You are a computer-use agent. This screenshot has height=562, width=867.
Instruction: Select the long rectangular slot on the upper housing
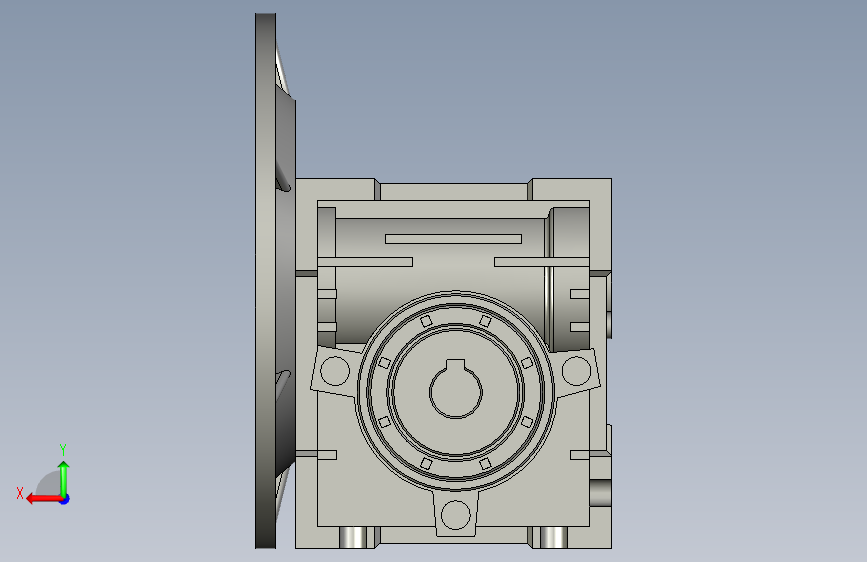click(453, 239)
